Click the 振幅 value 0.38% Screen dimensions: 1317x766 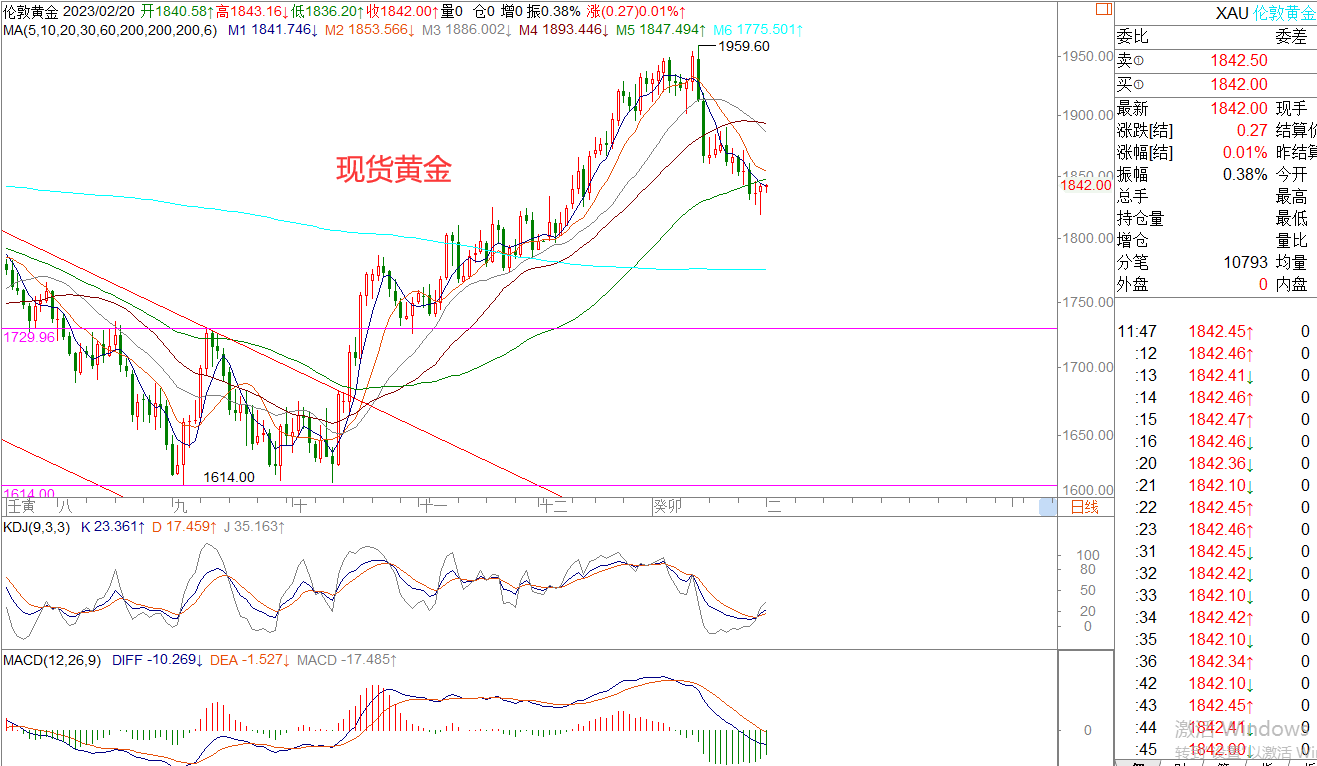1246,175
